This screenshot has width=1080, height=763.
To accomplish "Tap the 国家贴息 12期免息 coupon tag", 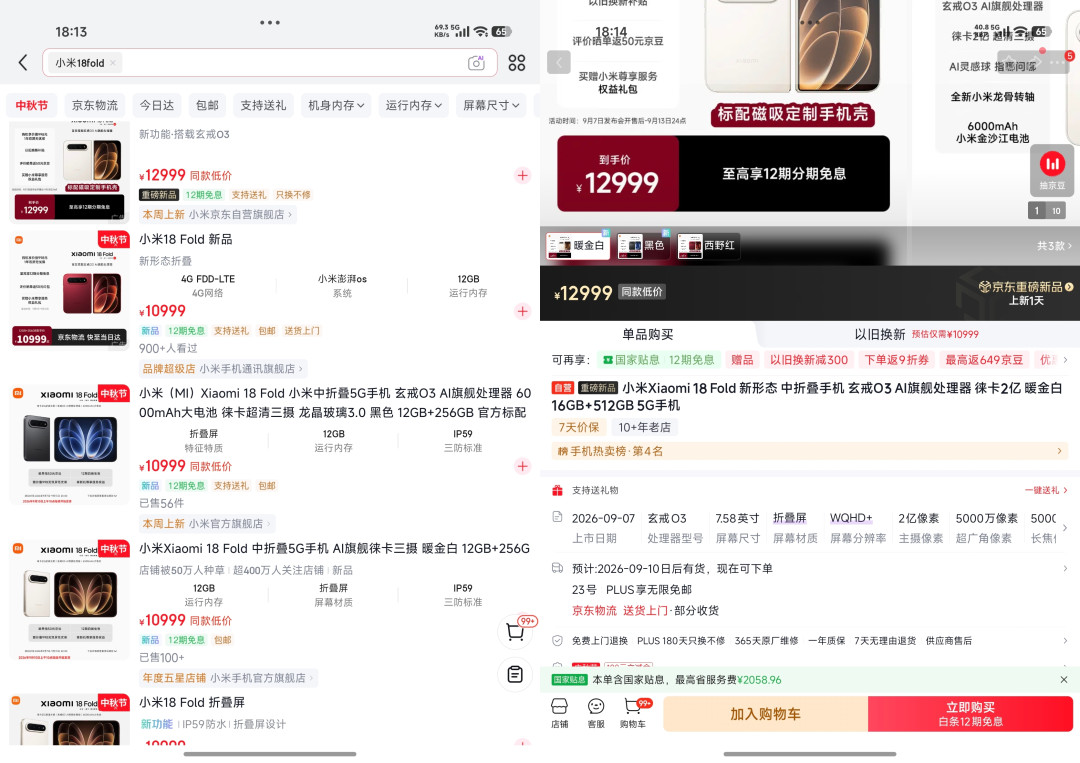I will pyautogui.click(x=658, y=359).
